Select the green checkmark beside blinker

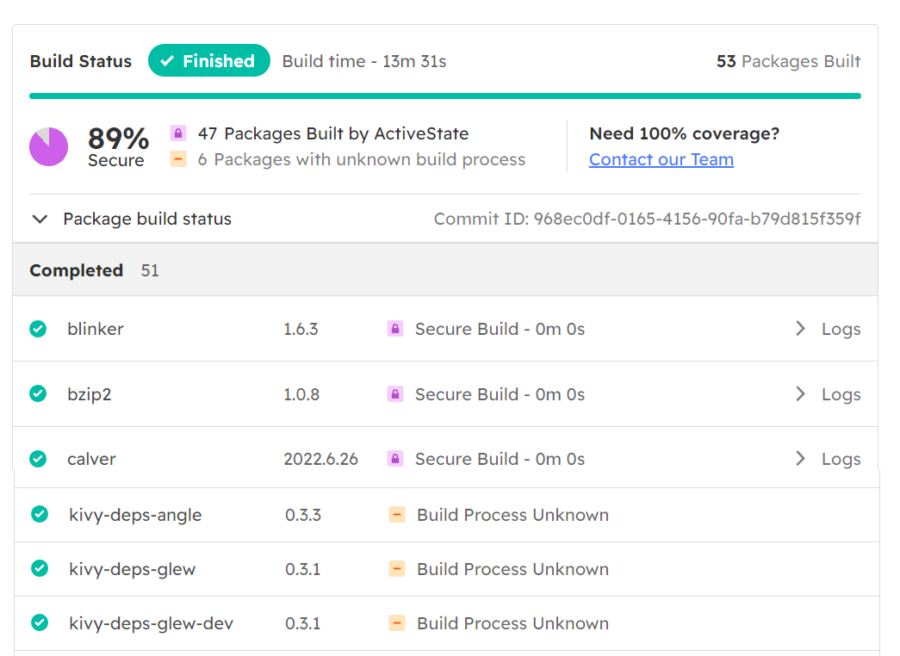pos(37,328)
